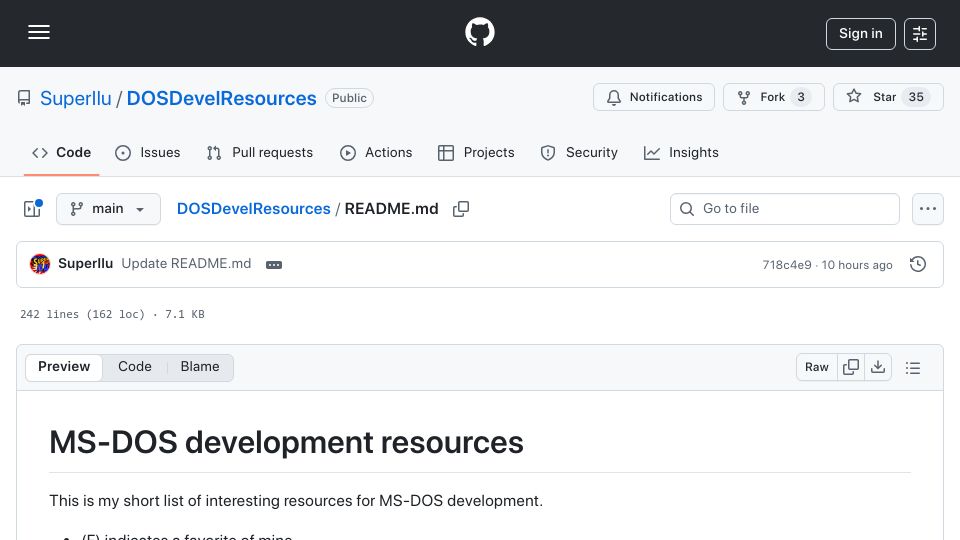Viewport: 960px width, 540px height.
Task: Open the more file actions ellipsis menu
Action: (928, 209)
